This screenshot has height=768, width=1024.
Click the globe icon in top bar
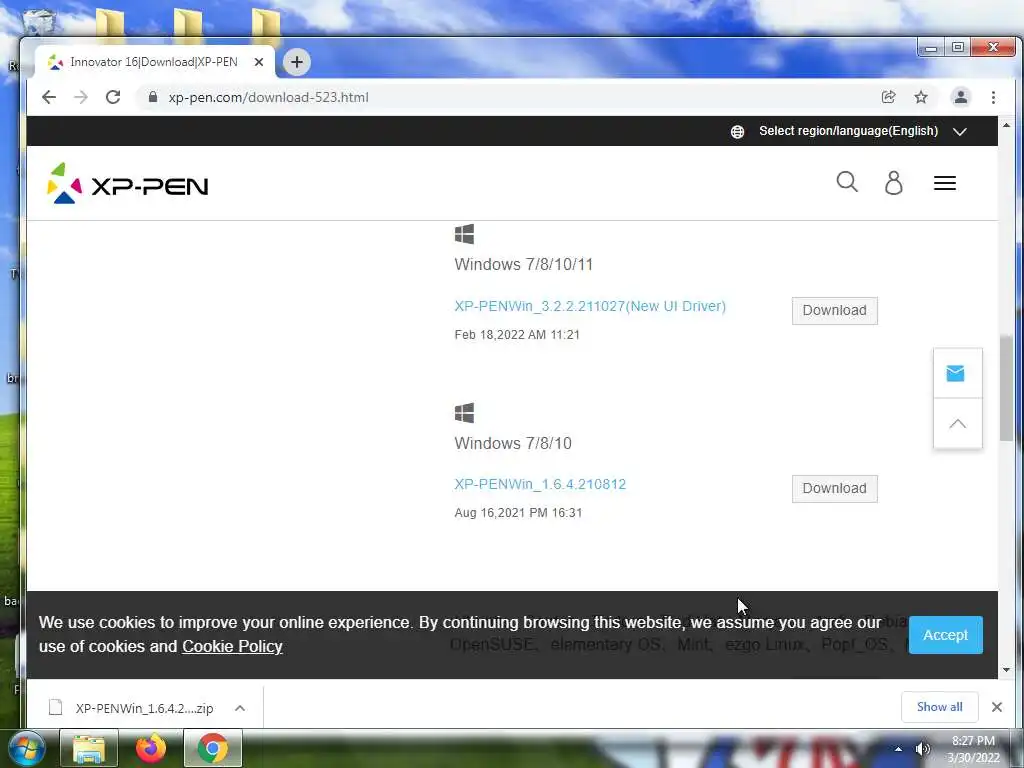[737, 132]
